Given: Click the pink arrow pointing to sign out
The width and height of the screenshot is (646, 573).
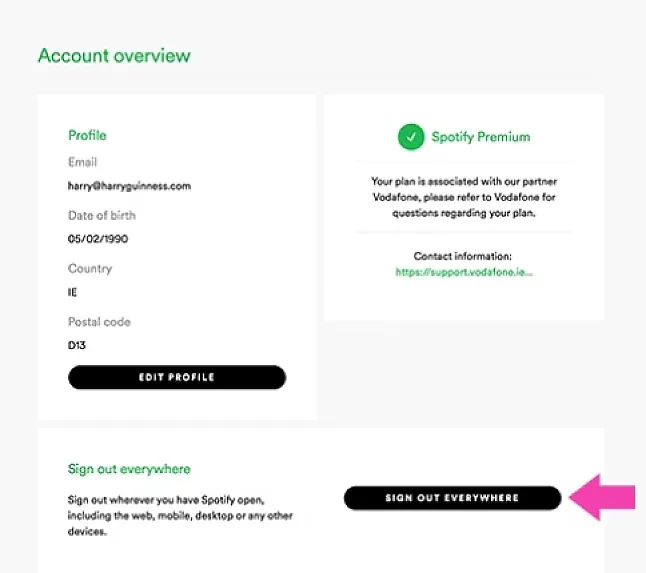Looking at the screenshot, I should pyautogui.click(x=602, y=497).
